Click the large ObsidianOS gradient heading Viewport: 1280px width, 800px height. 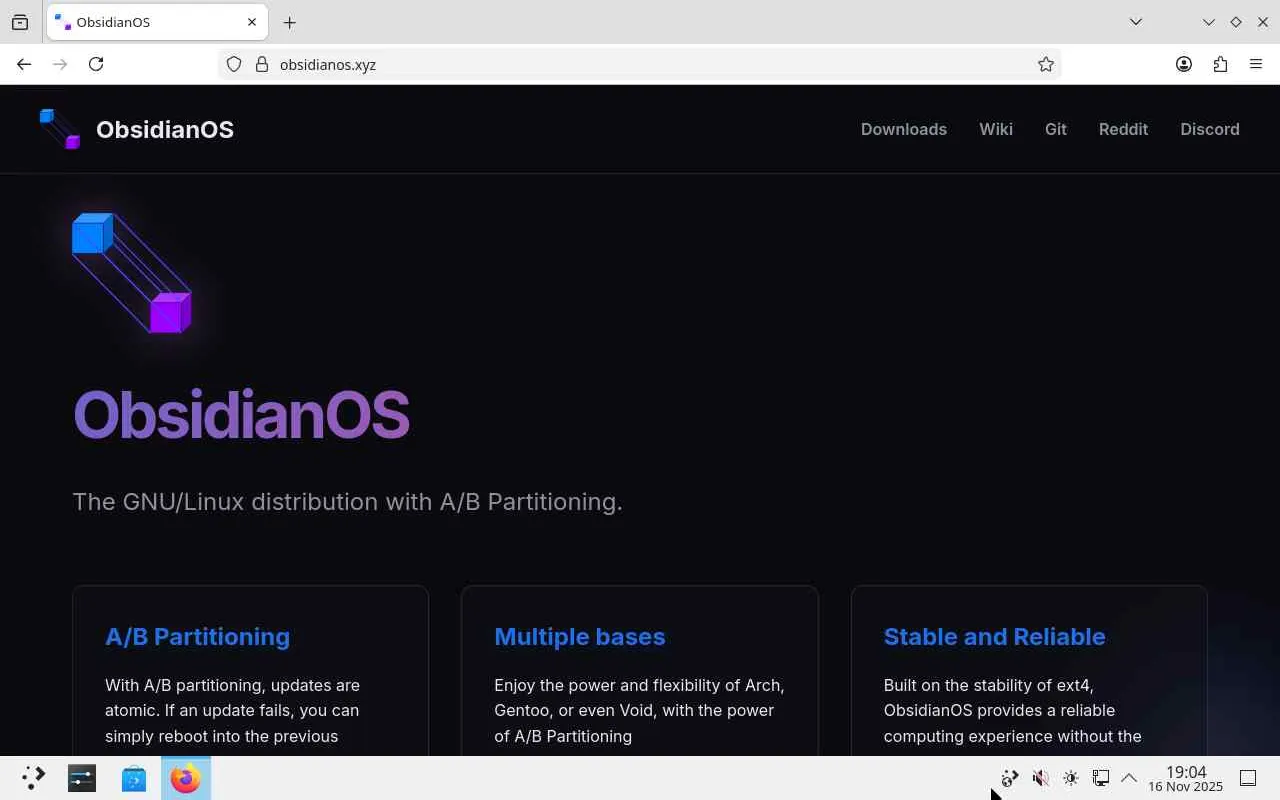click(241, 414)
